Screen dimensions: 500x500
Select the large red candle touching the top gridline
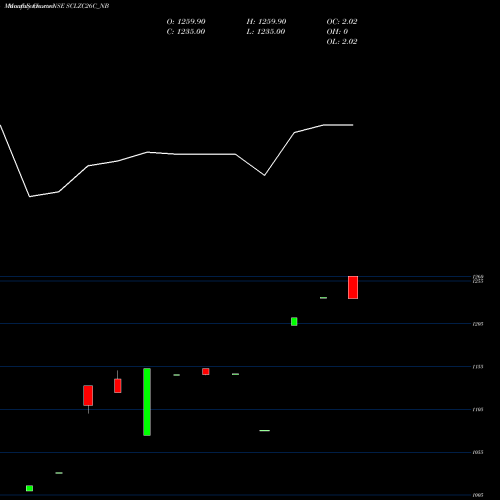tap(353, 287)
